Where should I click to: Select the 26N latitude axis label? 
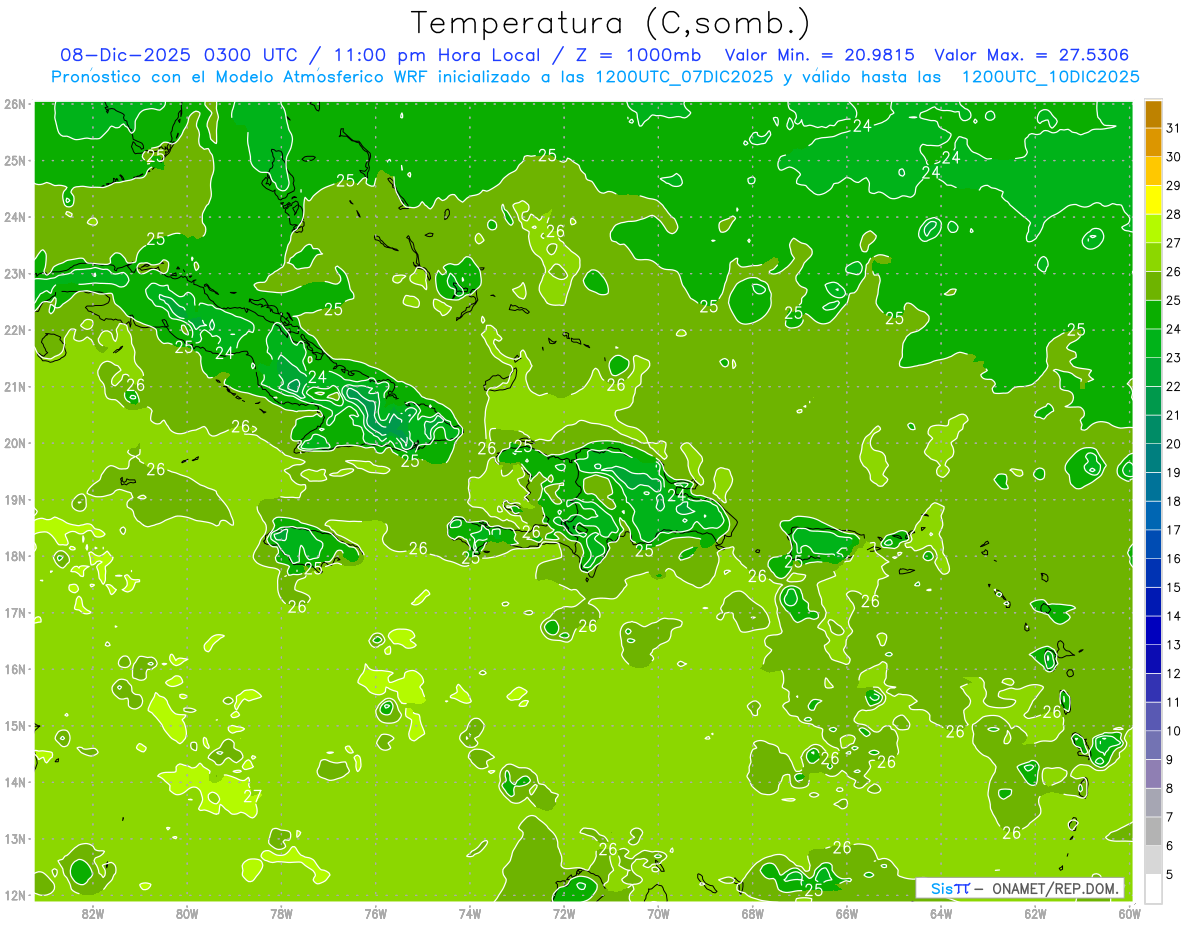tap(14, 104)
